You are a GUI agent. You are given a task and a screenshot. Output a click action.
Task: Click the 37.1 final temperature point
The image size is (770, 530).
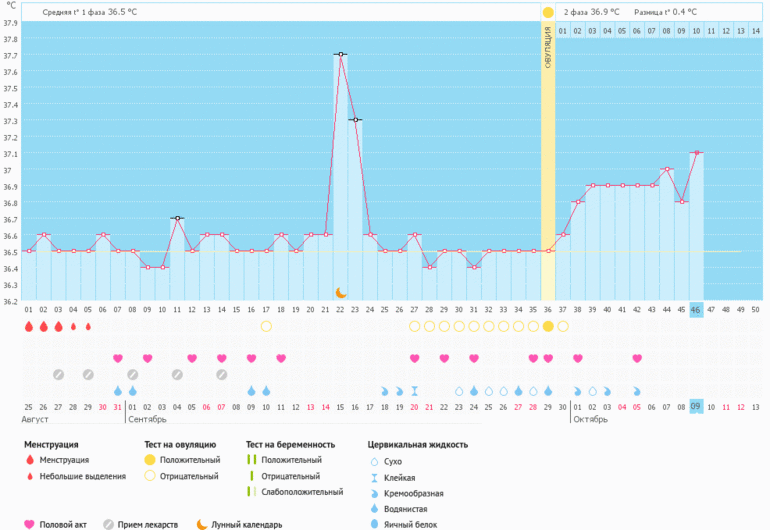(696, 153)
